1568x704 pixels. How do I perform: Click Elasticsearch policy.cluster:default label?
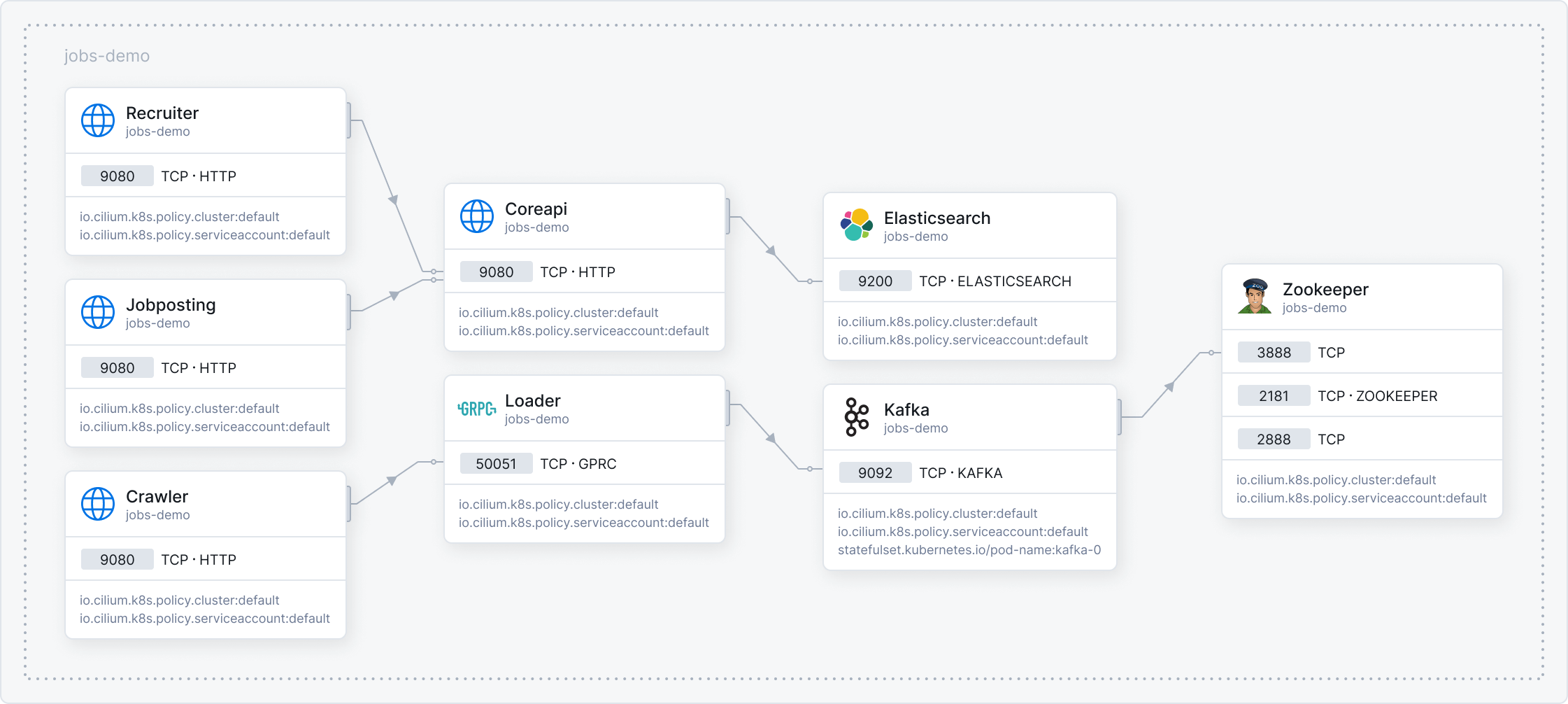pos(938,322)
